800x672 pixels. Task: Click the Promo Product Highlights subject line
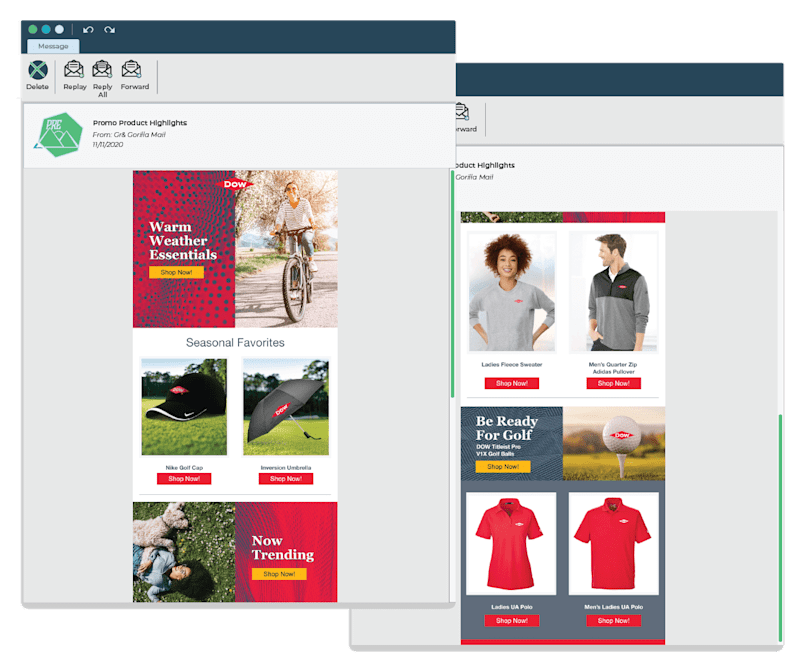coord(140,123)
